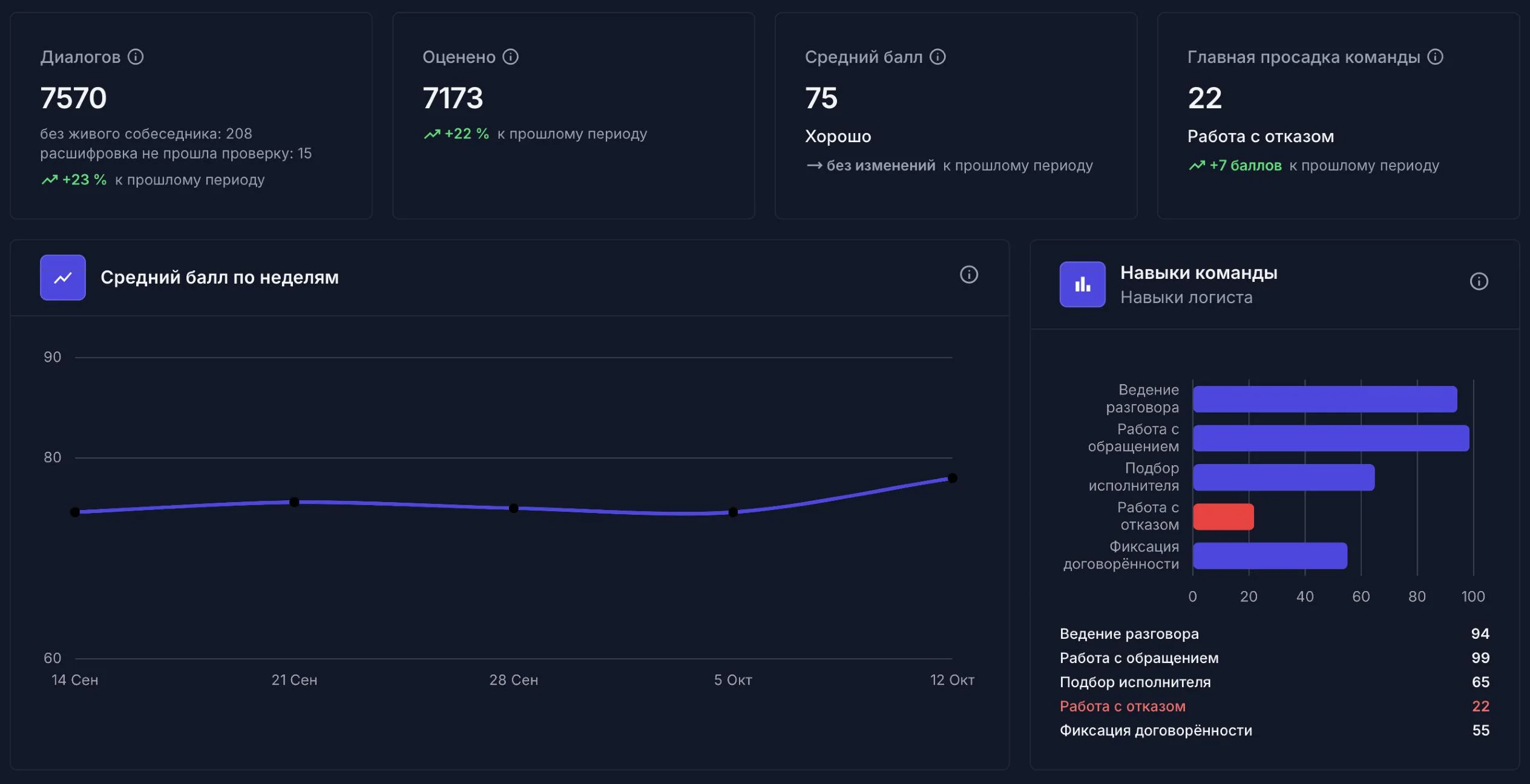Screen dimensions: 1530x784
Task: Click the info icon next to Диалогов
Action: 136,57
